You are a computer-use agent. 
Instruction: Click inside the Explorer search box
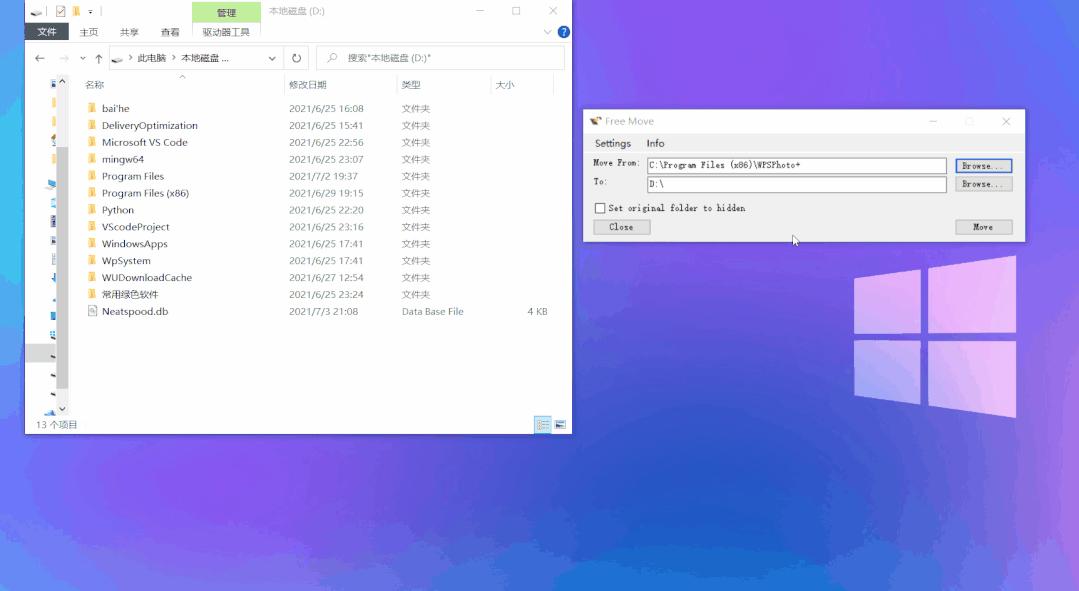(440, 57)
